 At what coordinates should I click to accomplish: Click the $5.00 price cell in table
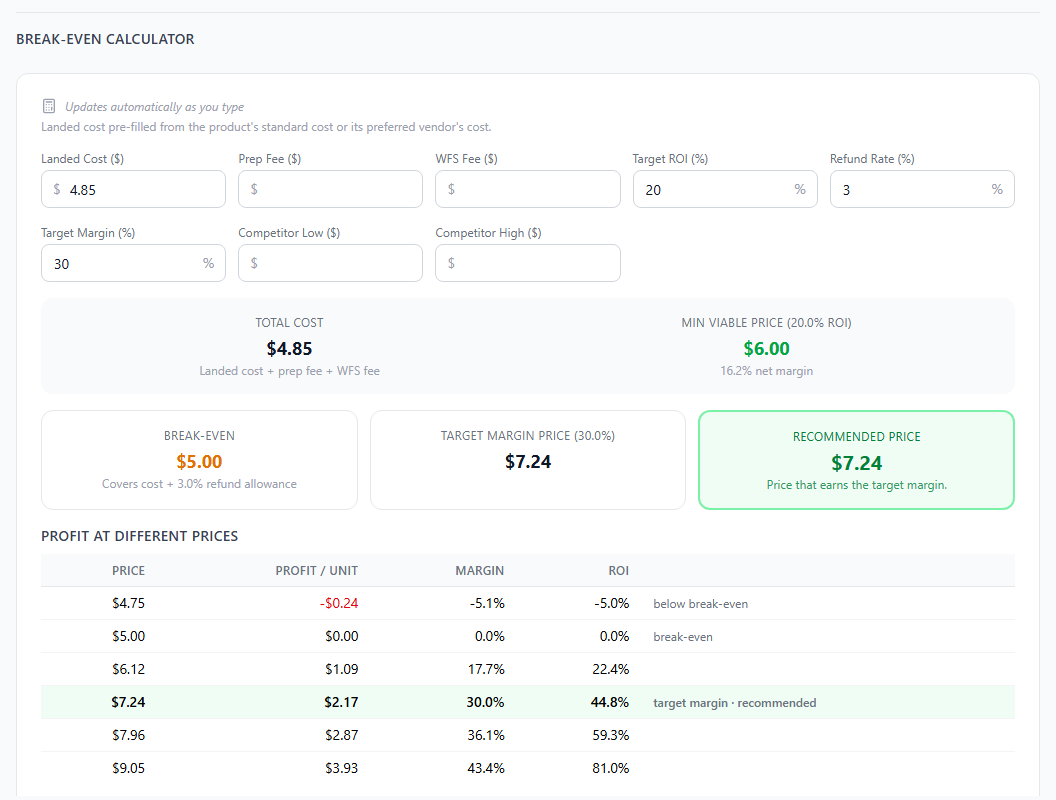(129, 636)
